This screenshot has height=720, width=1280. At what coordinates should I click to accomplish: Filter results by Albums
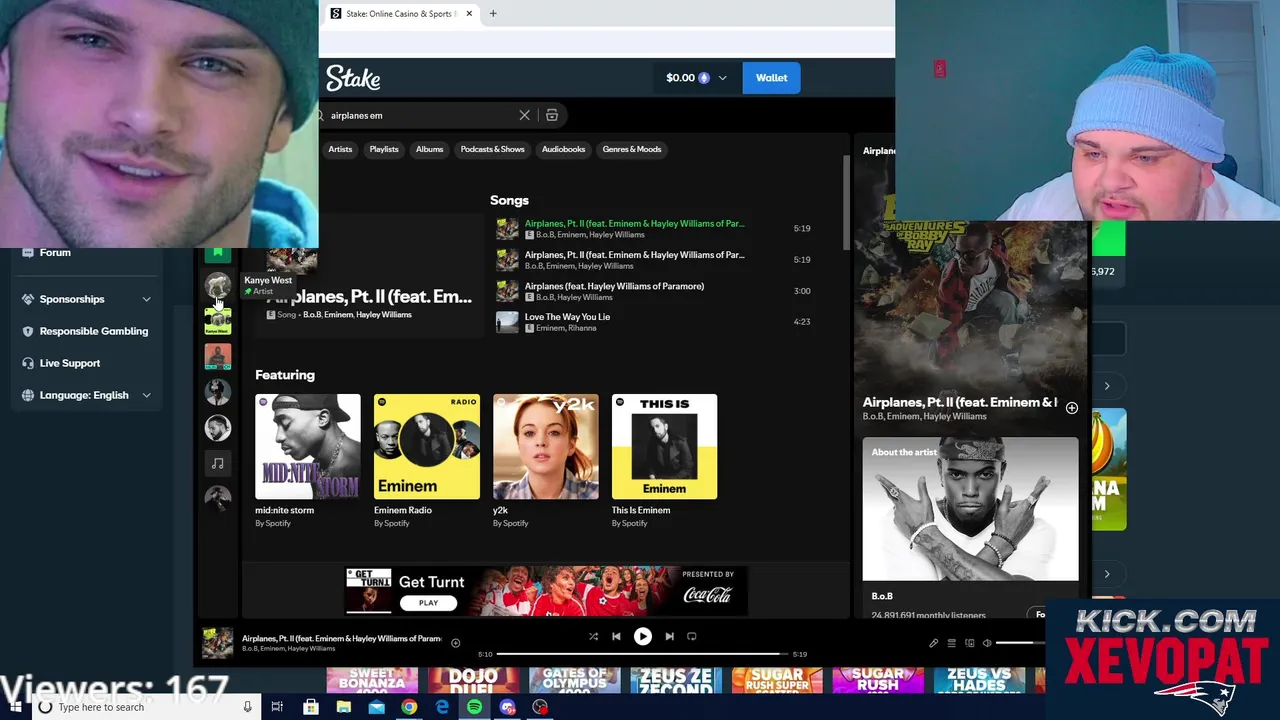tap(429, 149)
